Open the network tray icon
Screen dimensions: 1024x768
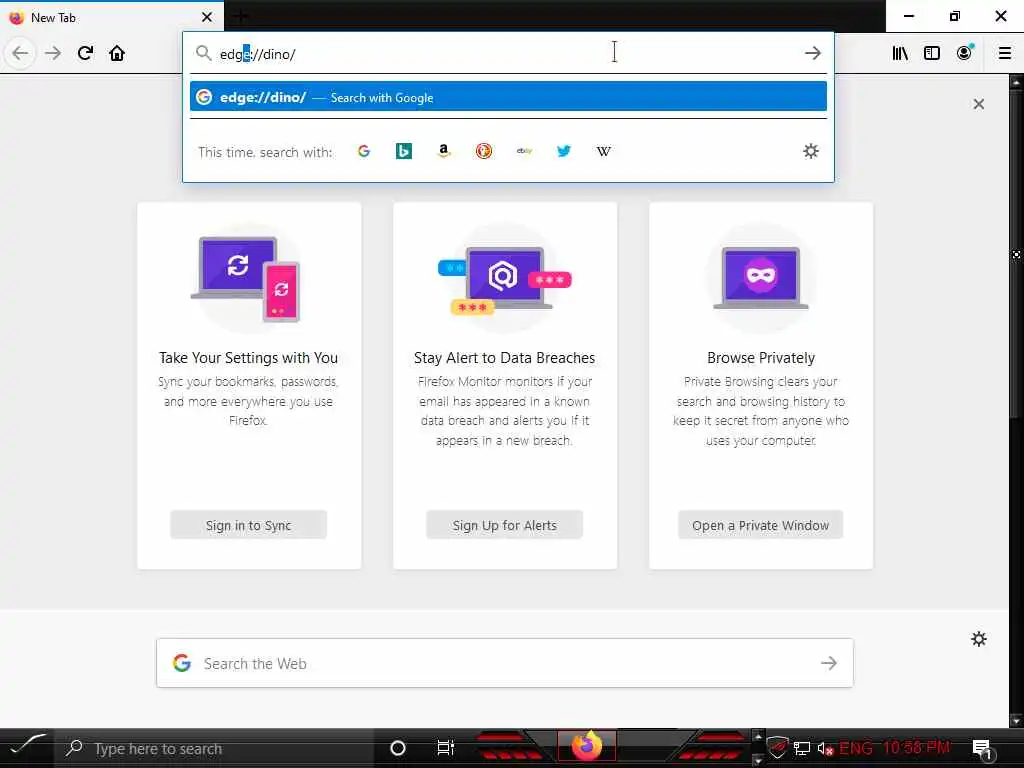coord(802,748)
